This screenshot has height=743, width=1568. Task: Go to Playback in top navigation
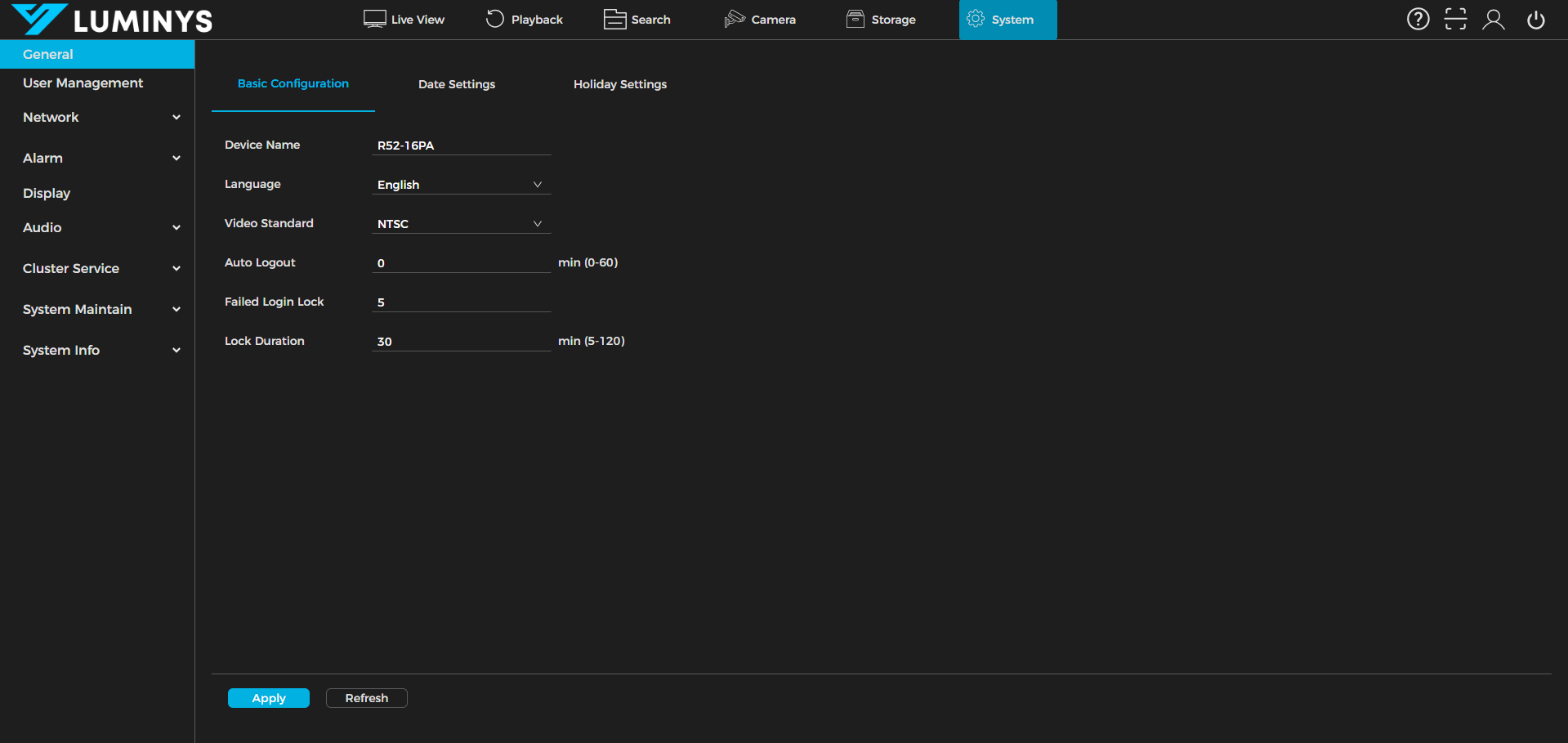[524, 20]
